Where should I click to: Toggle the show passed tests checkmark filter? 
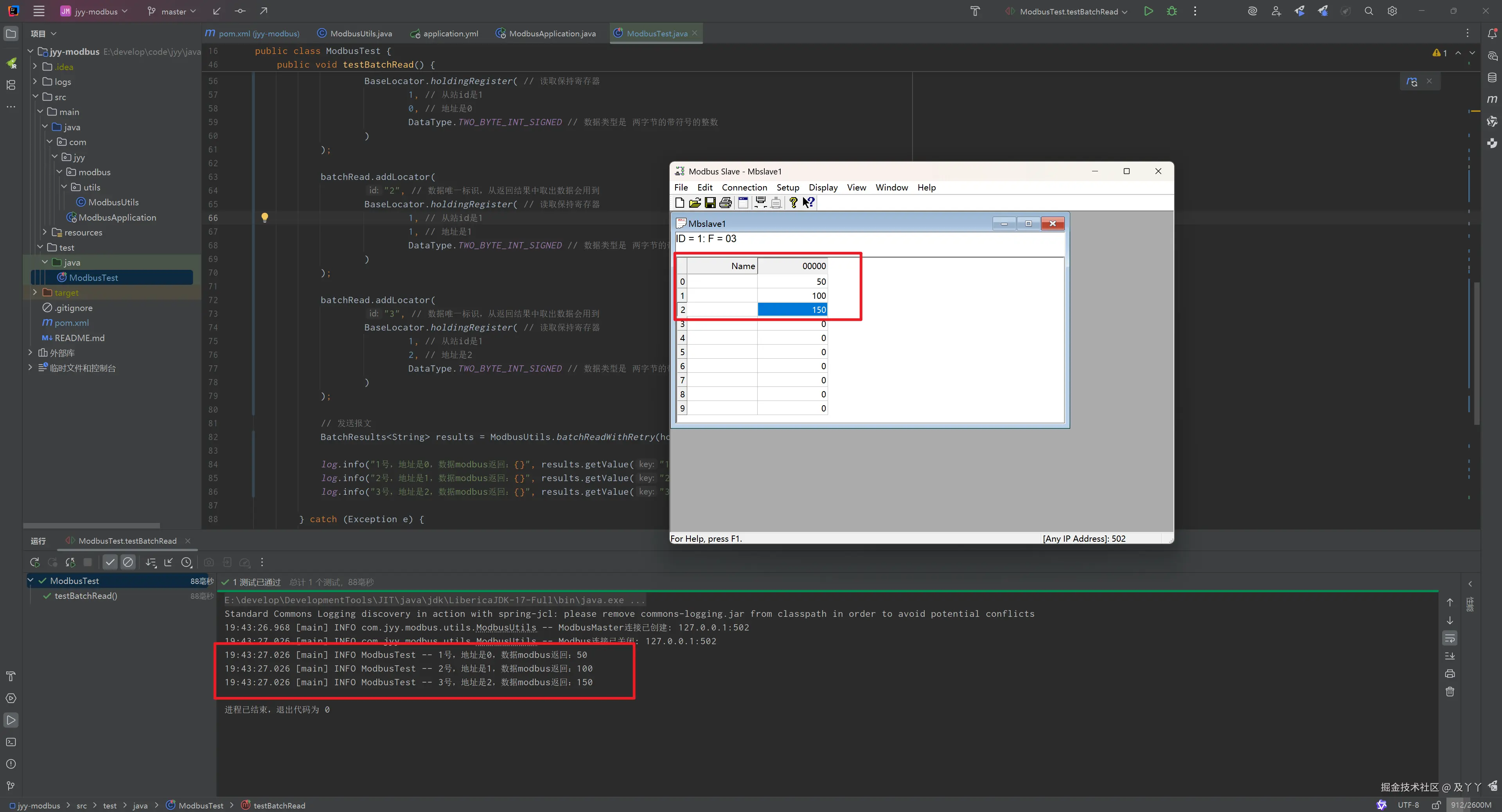click(110, 562)
